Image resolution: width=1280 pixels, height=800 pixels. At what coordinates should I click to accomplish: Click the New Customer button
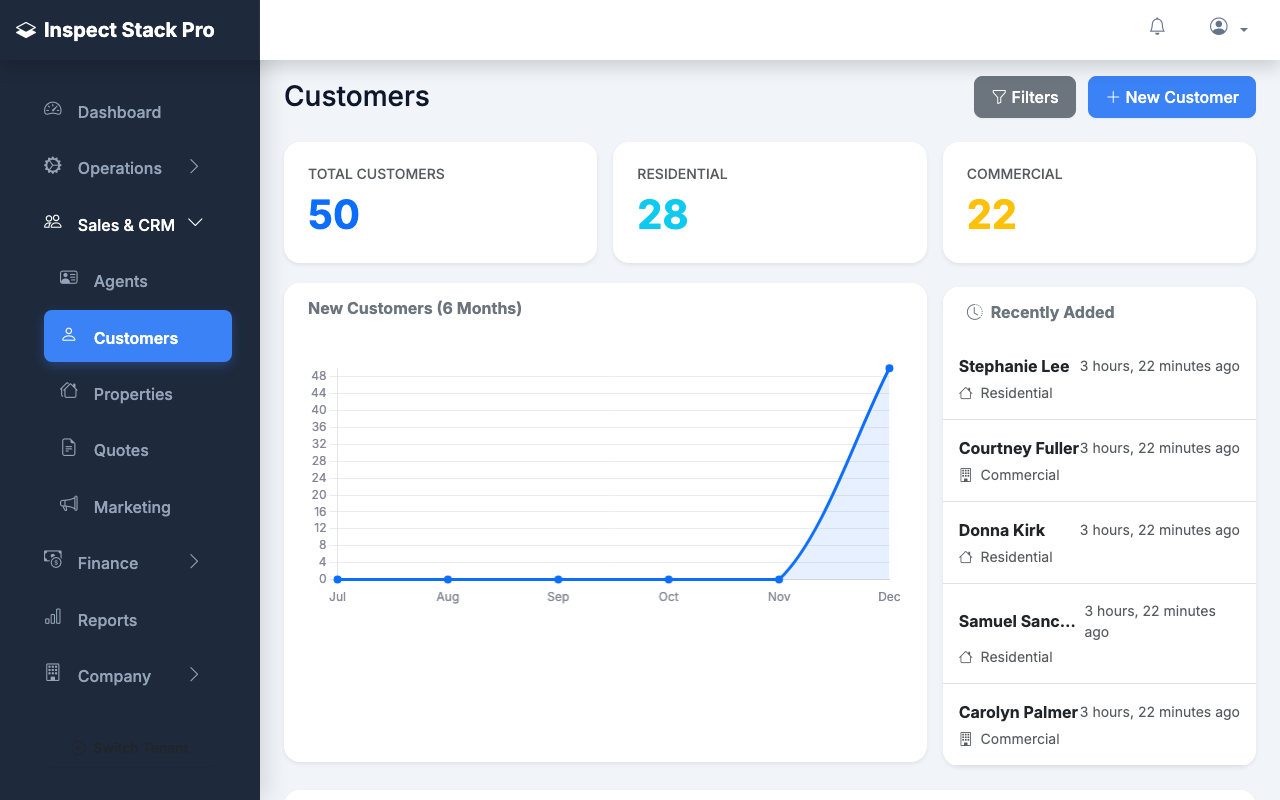pyautogui.click(x=1171, y=97)
